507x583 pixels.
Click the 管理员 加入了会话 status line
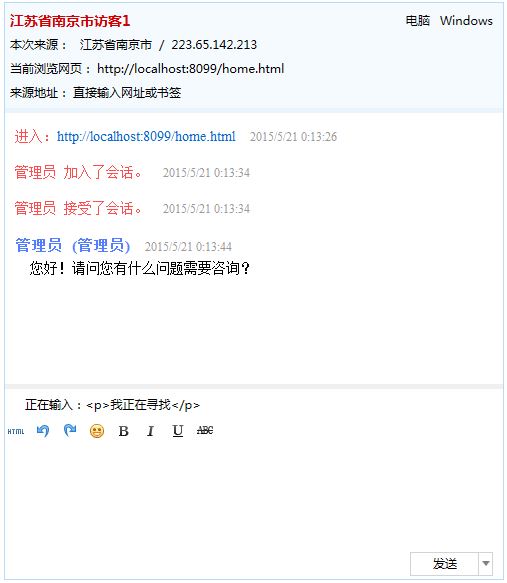(78, 173)
